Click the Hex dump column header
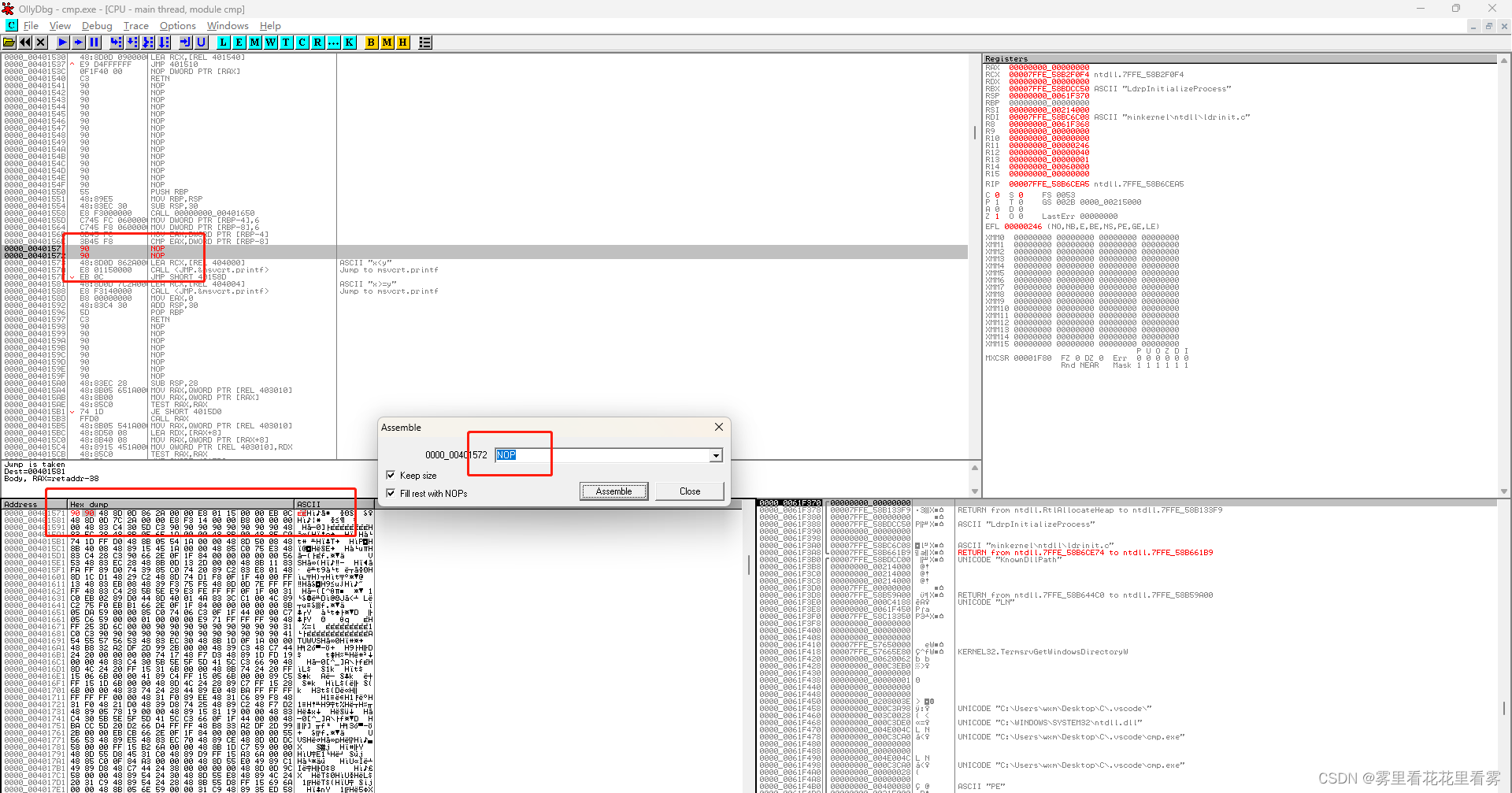This screenshot has width=1512, height=793. click(x=181, y=504)
